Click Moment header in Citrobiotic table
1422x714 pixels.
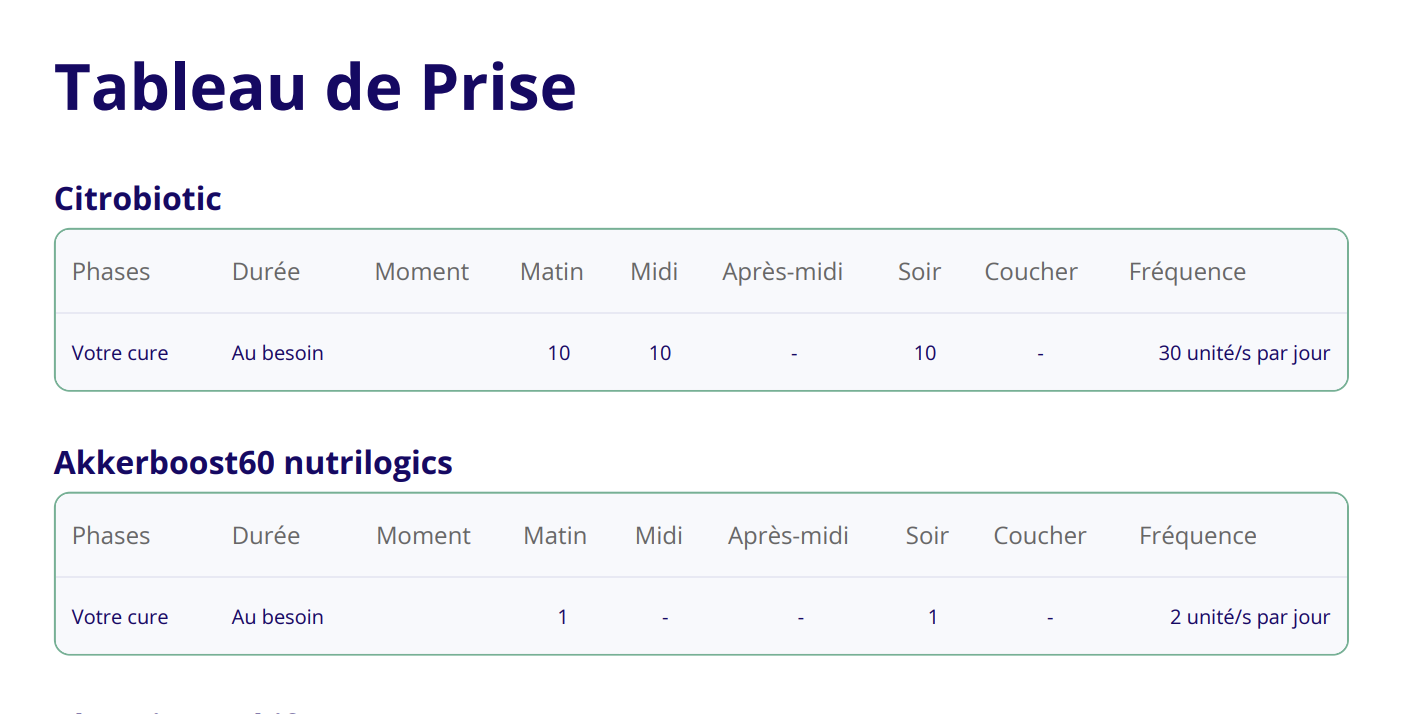tap(422, 272)
